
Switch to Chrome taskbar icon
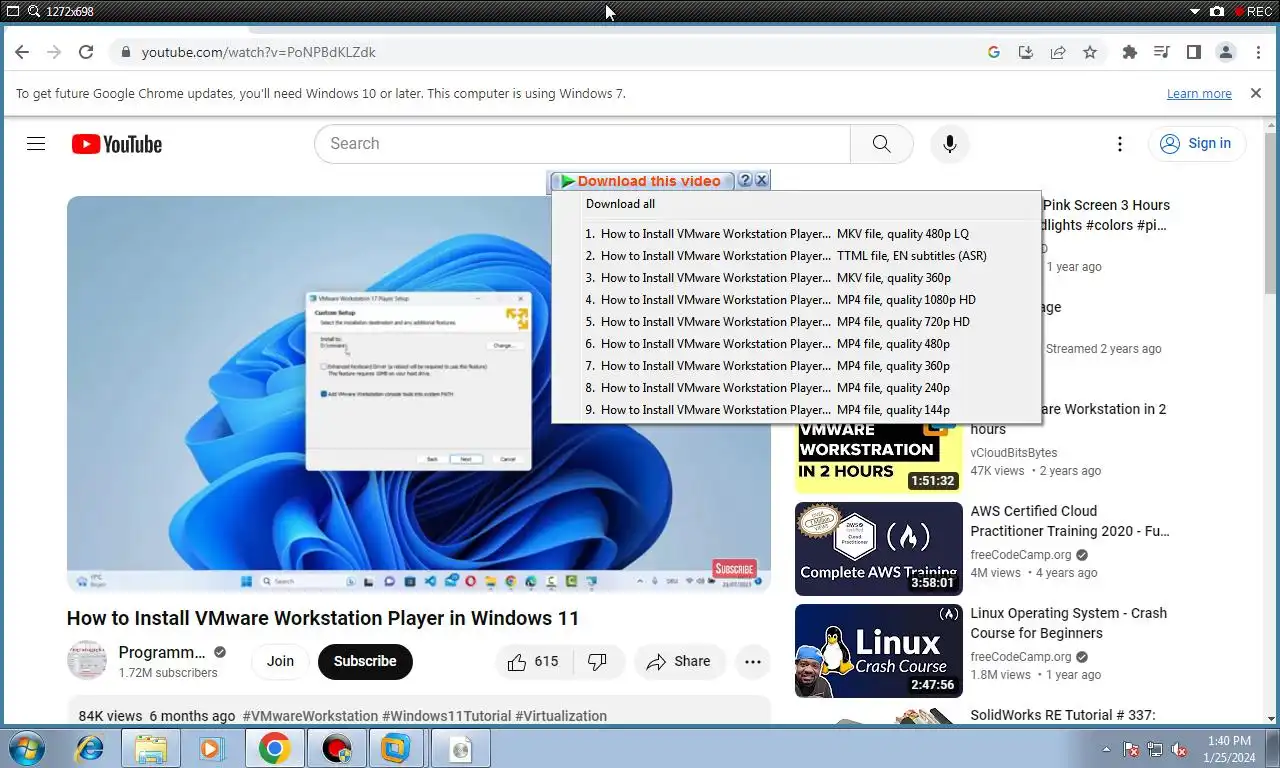274,748
